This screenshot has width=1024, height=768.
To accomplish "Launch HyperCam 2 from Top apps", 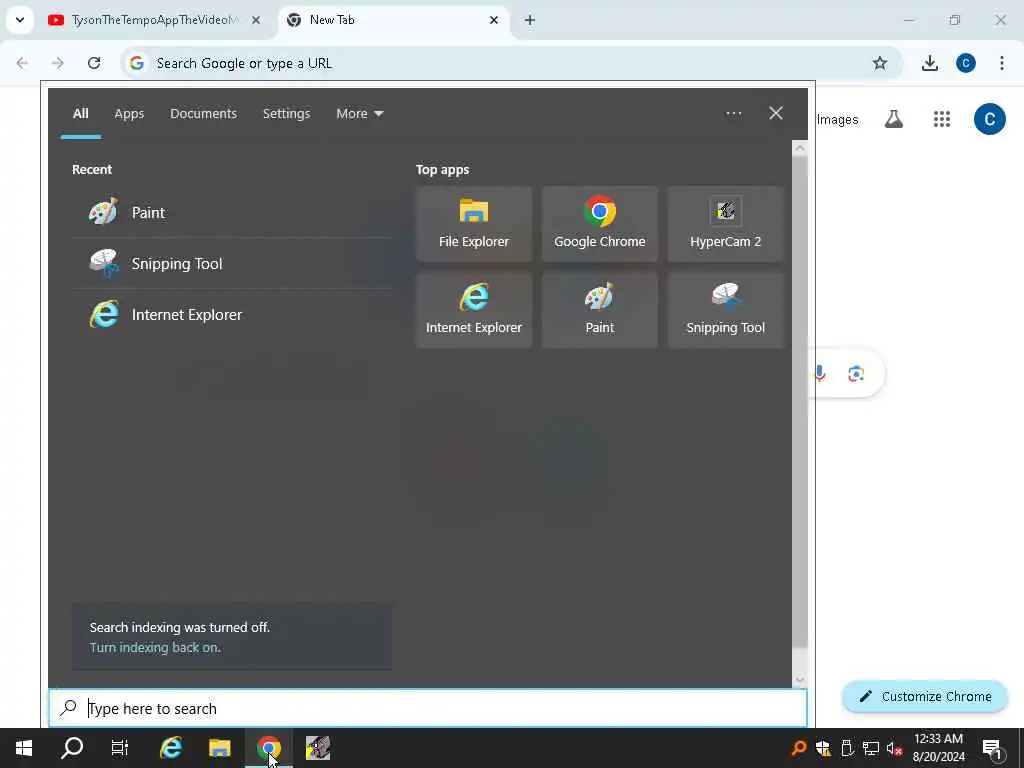I will pos(726,224).
